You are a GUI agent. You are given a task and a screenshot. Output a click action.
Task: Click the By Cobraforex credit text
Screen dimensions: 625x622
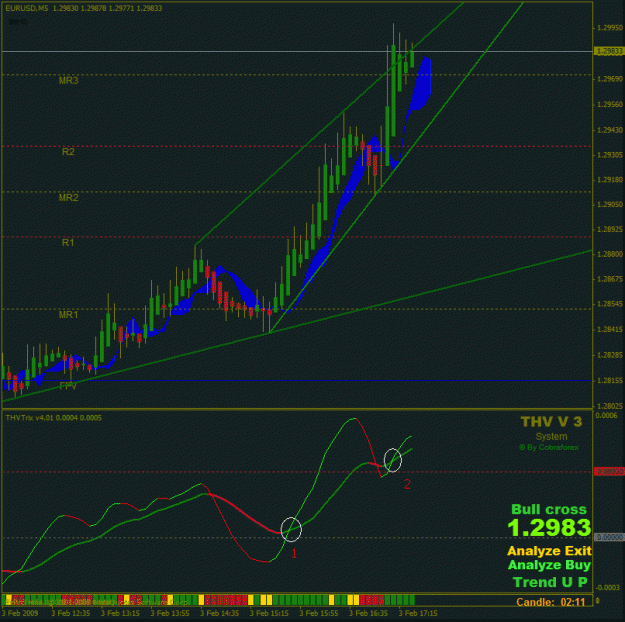(x=549, y=447)
